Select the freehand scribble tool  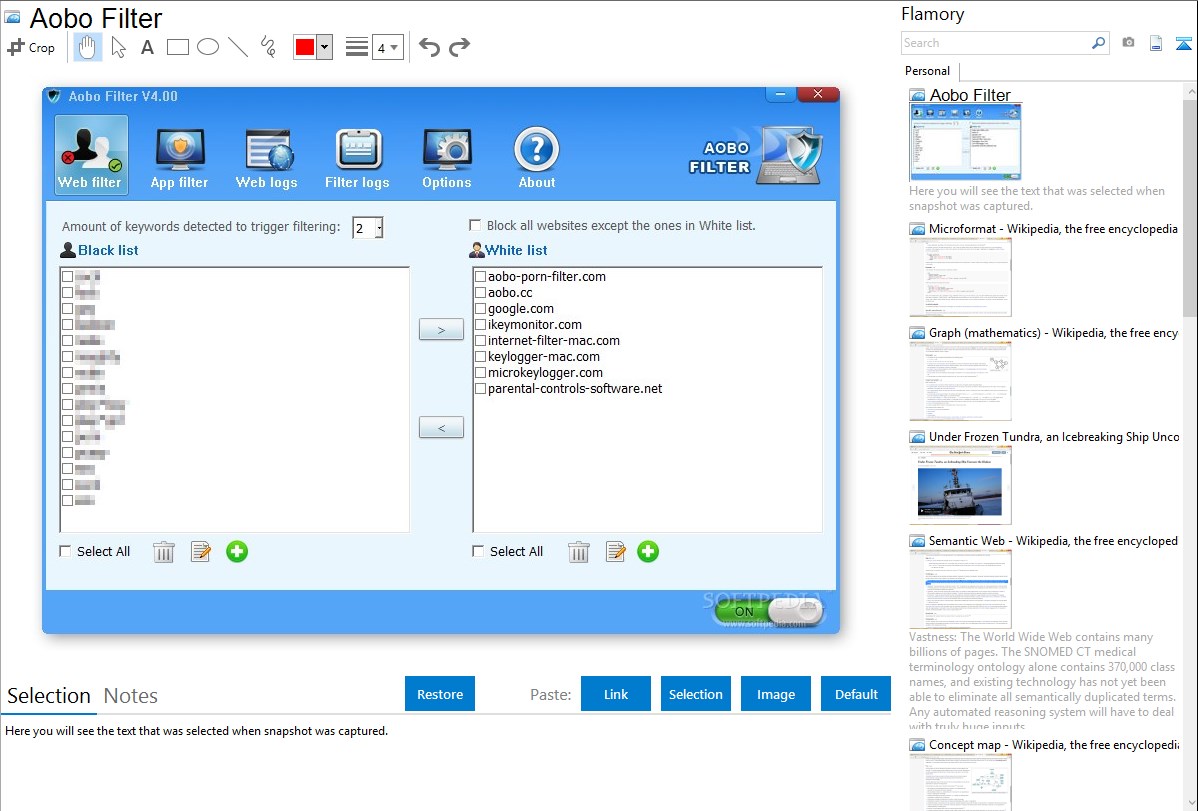click(268, 47)
